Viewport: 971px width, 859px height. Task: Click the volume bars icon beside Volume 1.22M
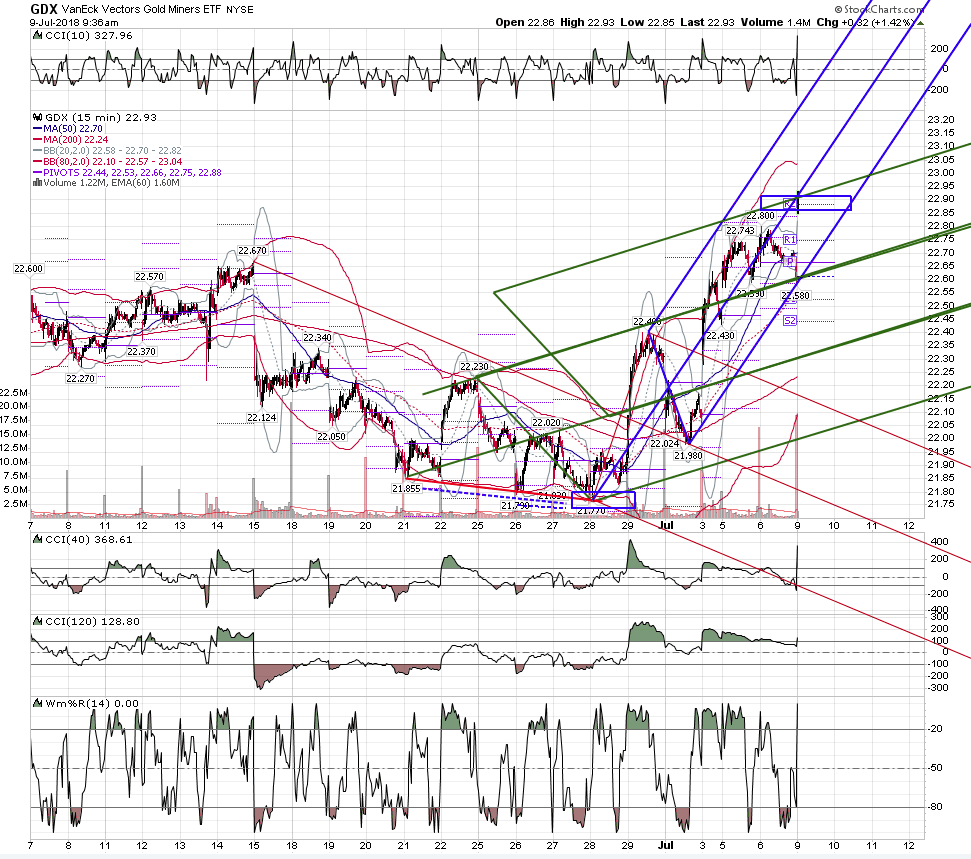(37, 183)
